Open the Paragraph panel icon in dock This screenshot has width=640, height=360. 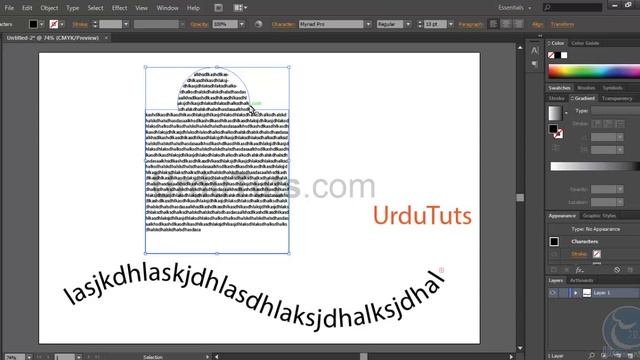tap(535, 64)
